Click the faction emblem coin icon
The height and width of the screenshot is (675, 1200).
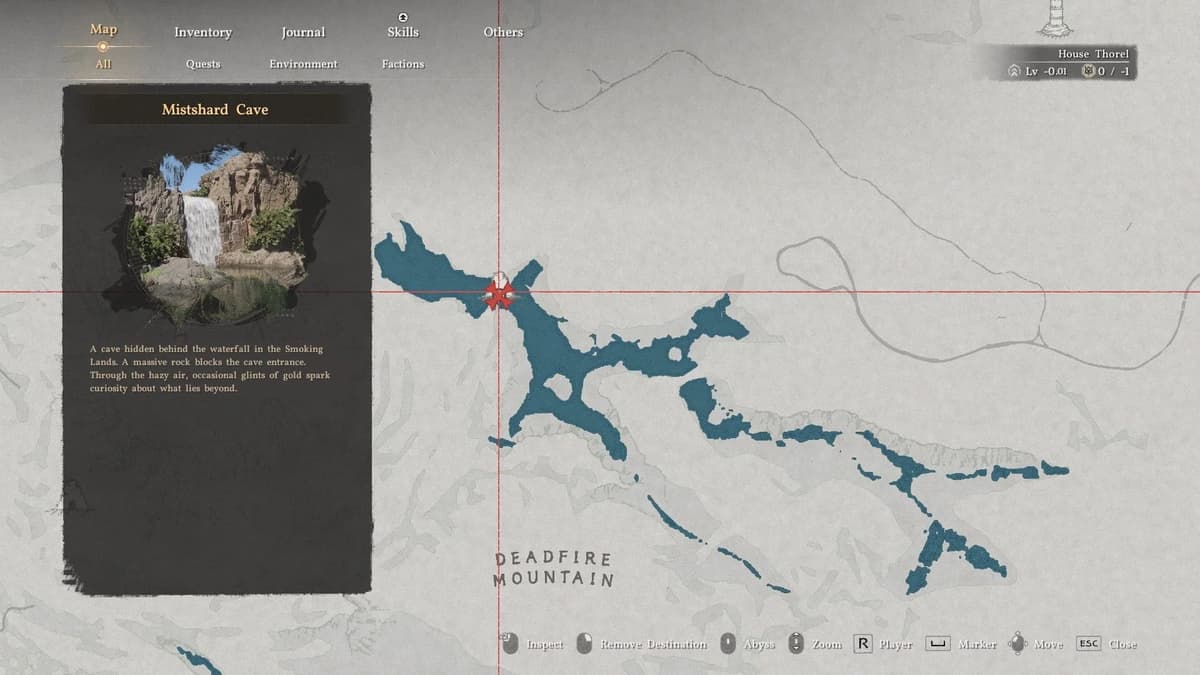point(1088,72)
